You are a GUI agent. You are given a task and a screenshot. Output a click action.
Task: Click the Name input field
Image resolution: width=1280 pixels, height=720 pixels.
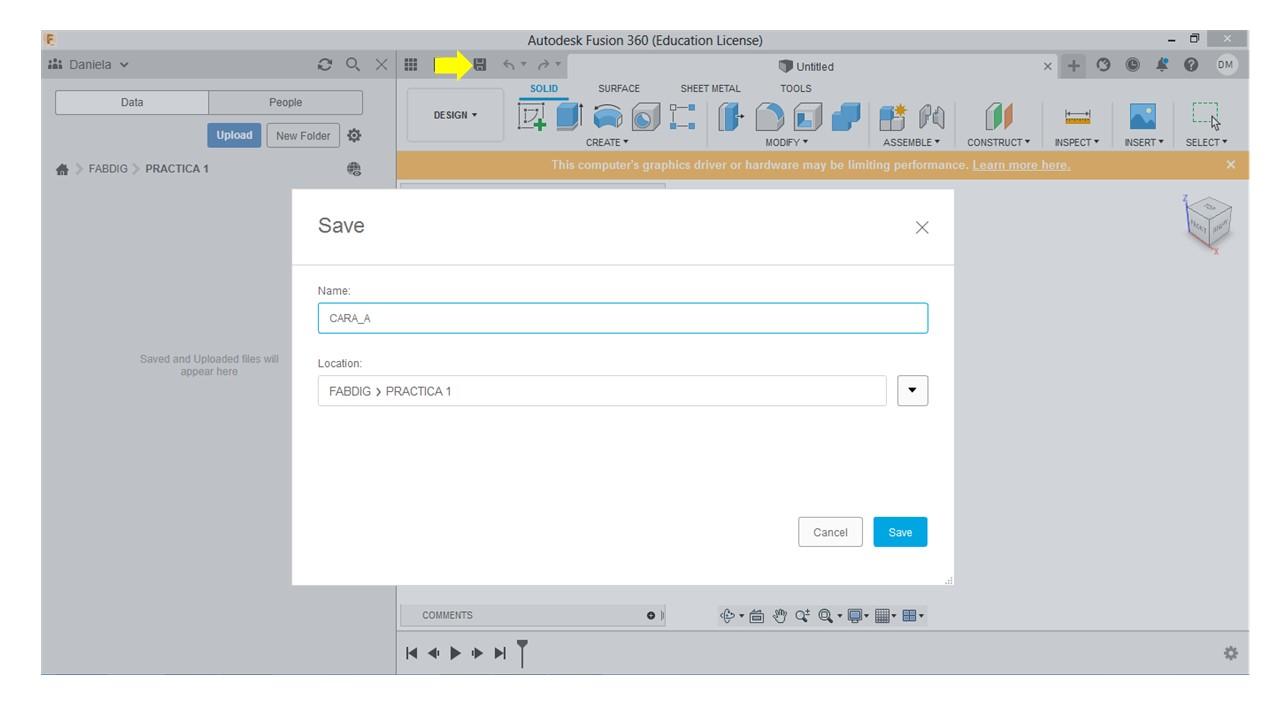tap(623, 318)
